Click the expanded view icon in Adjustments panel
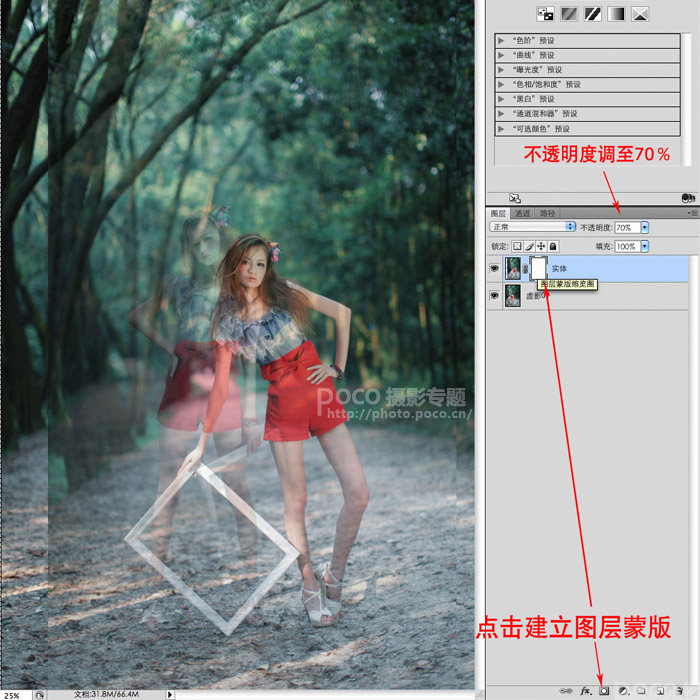The height and width of the screenshot is (700, 700). [515, 198]
